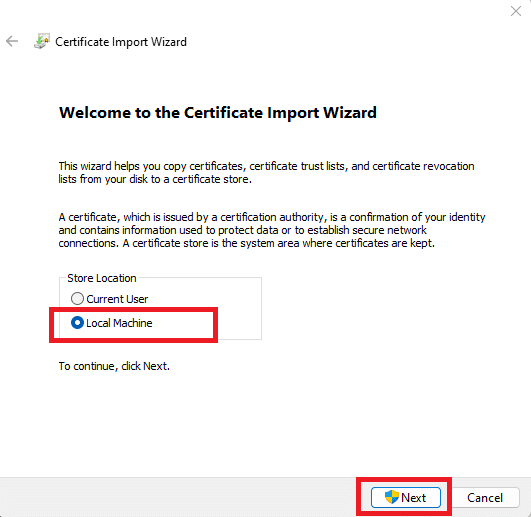Click the "A certificate, which is issued" line
This screenshot has height=517, width=531.
272,217
